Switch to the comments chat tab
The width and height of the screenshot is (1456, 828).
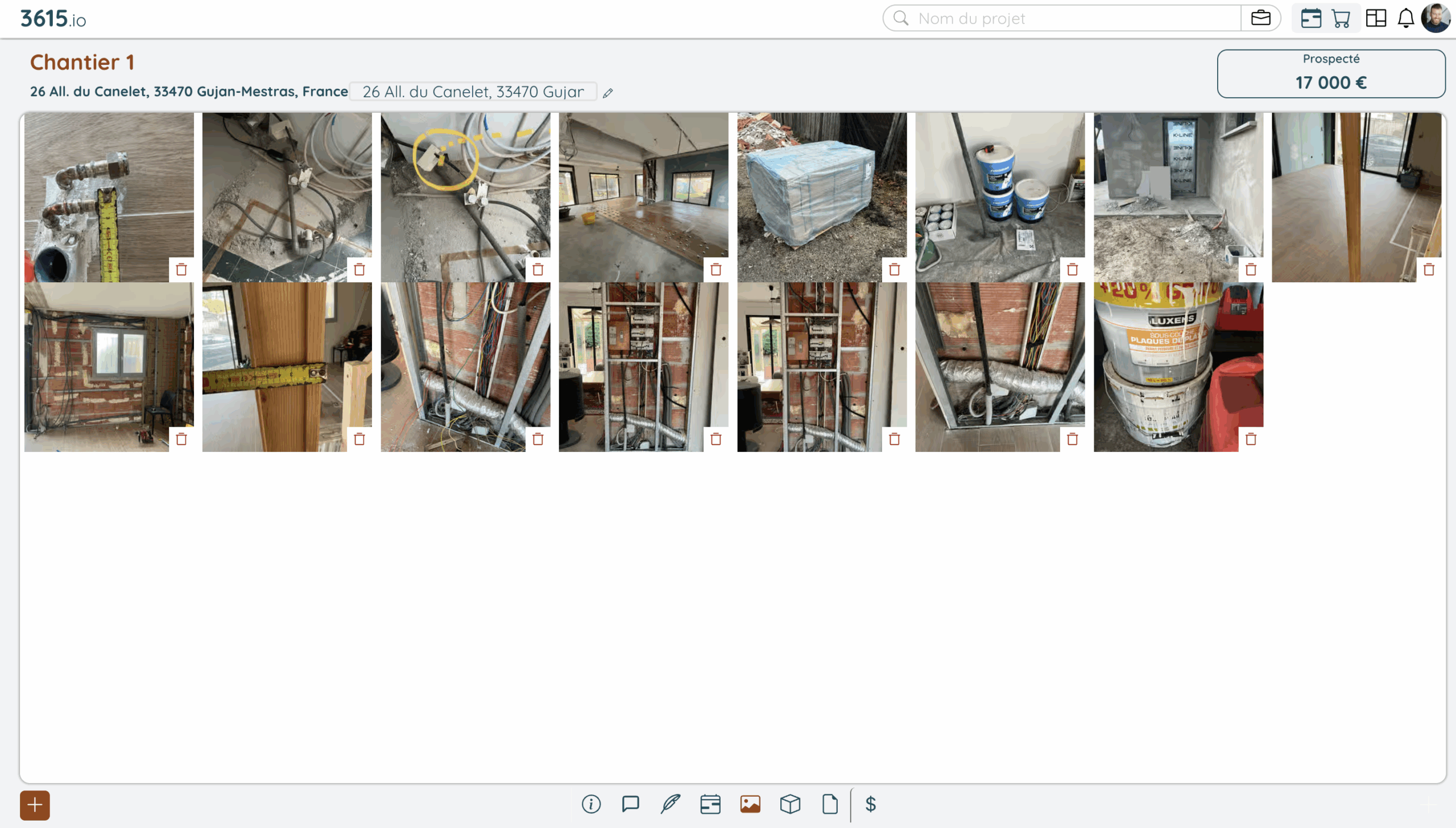tap(631, 804)
